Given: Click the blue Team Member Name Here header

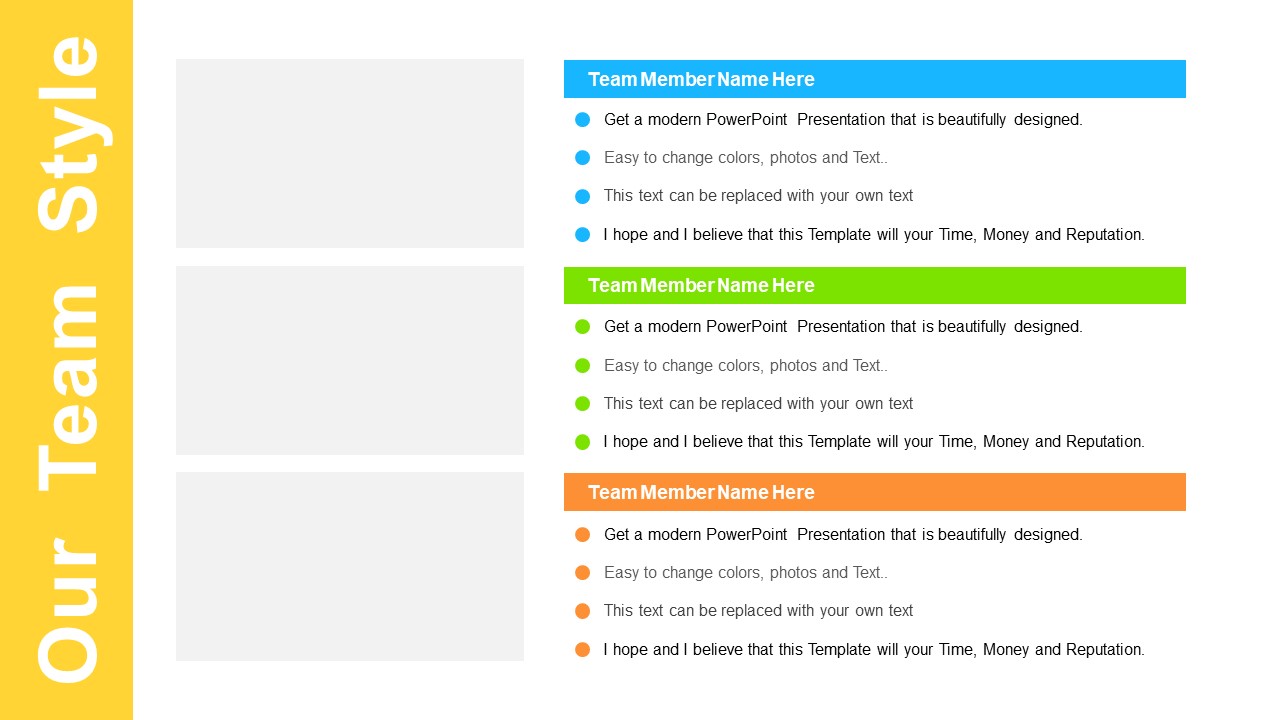Looking at the screenshot, I should 875,79.
